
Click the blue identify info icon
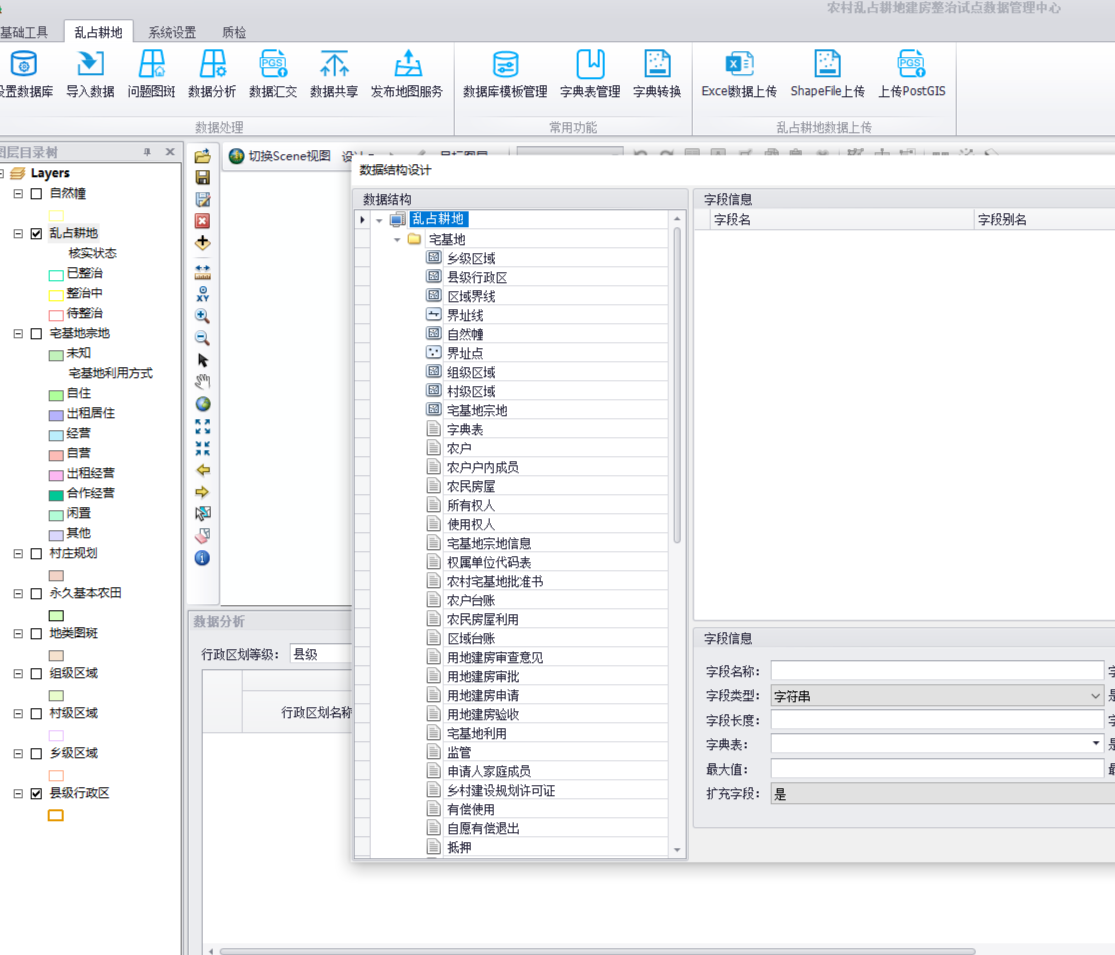point(203,558)
